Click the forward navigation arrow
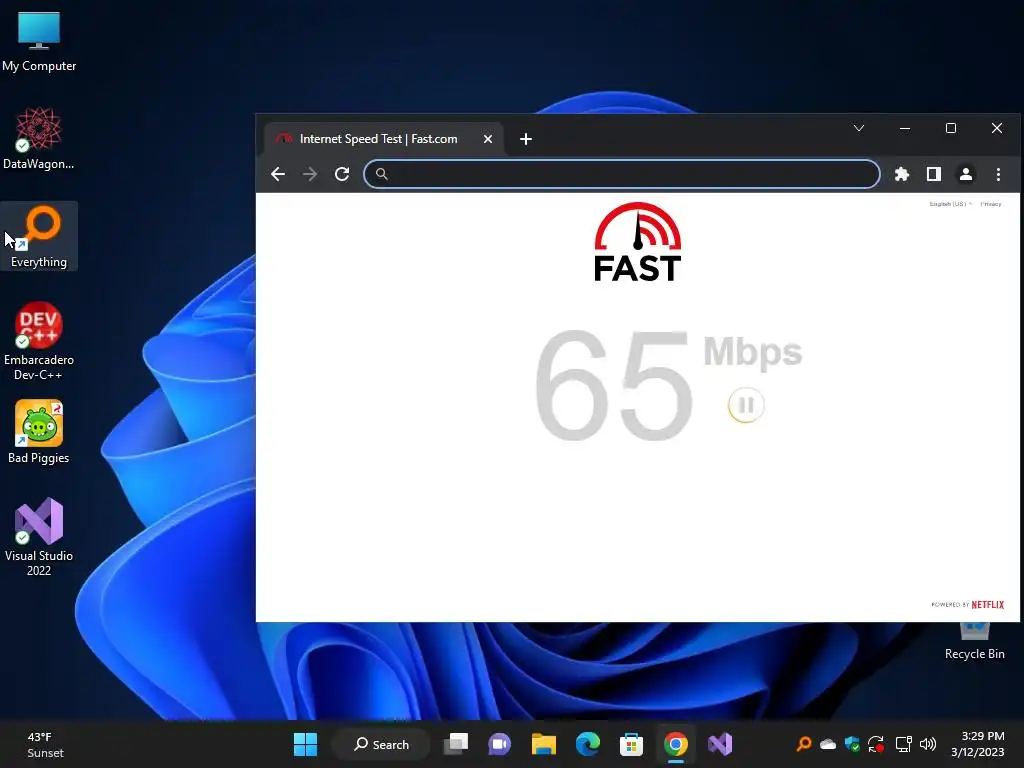This screenshot has width=1024, height=768. pyautogui.click(x=310, y=174)
